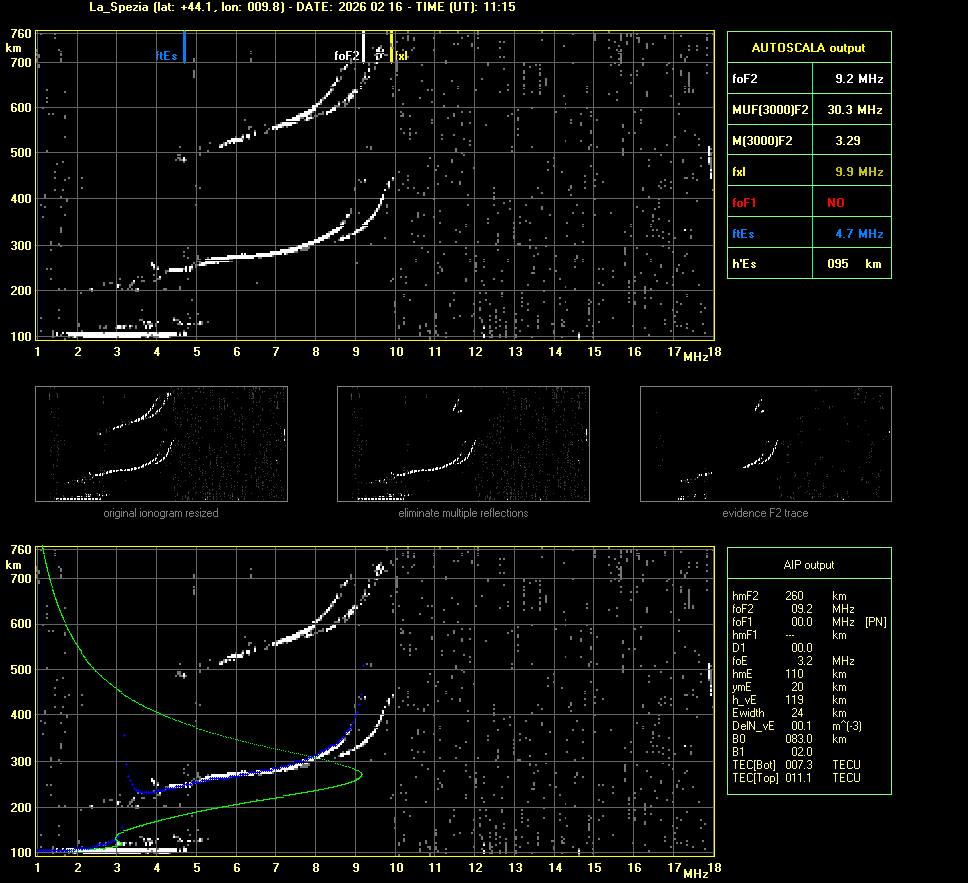Select the M(3000)F2 value 3.29
Viewport: 968px width, 883px height.
[x=848, y=141]
